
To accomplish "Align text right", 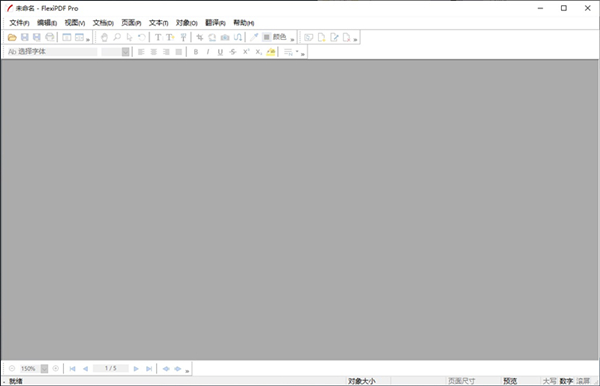I will tap(166, 52).
